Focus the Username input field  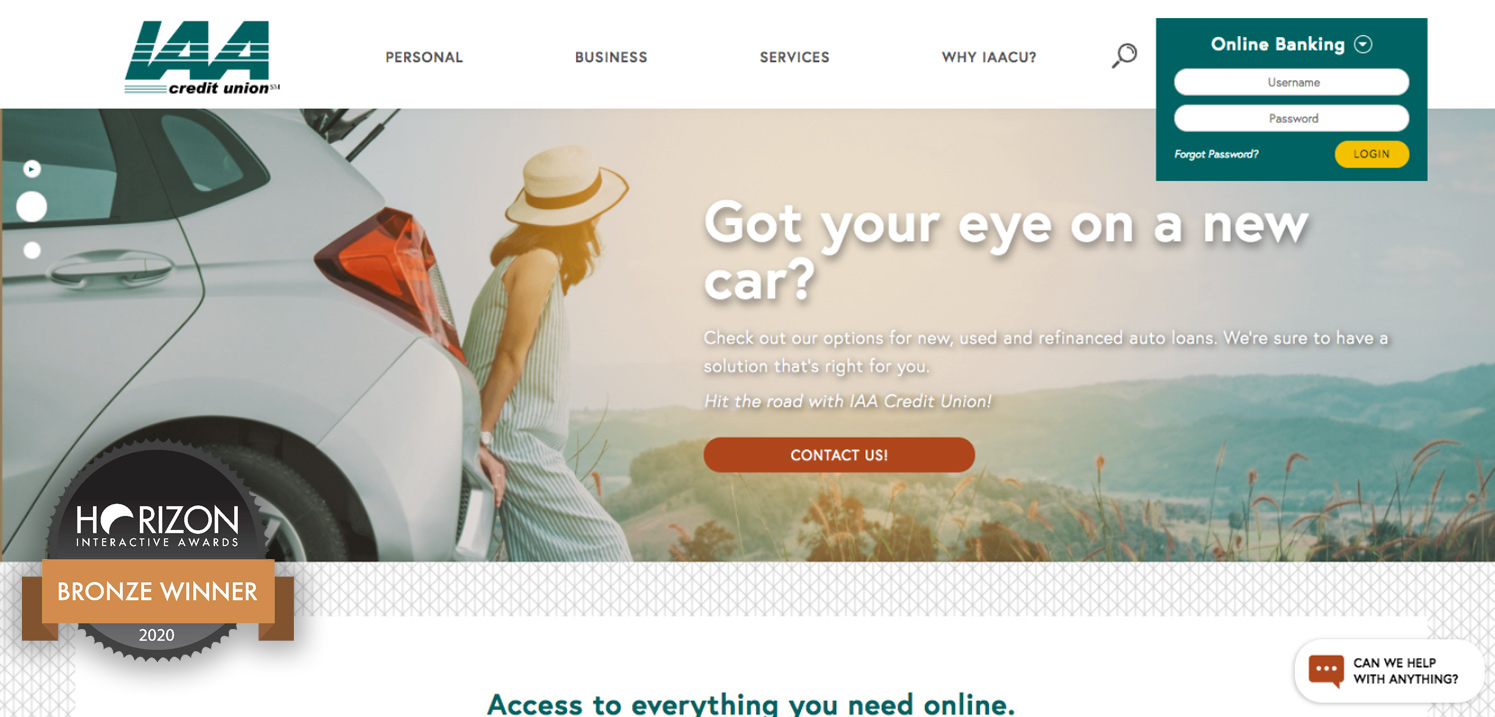click(x=1291, y=82)
